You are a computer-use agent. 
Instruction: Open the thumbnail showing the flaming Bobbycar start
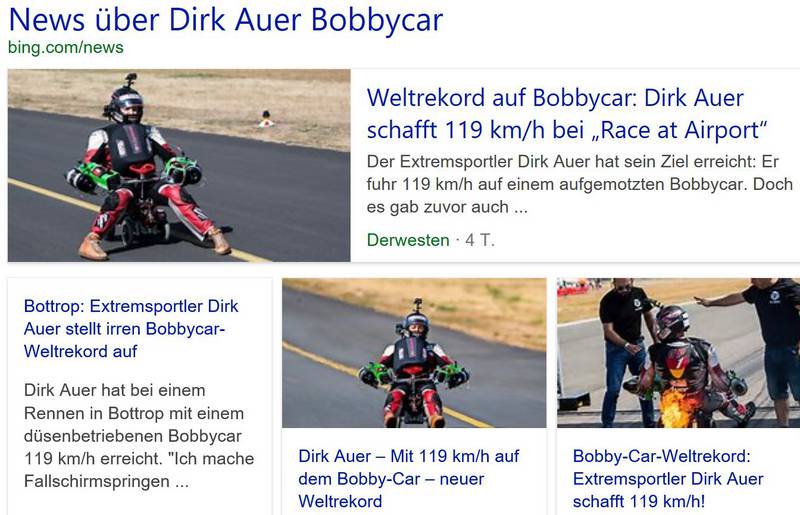(x=679, y=353)
